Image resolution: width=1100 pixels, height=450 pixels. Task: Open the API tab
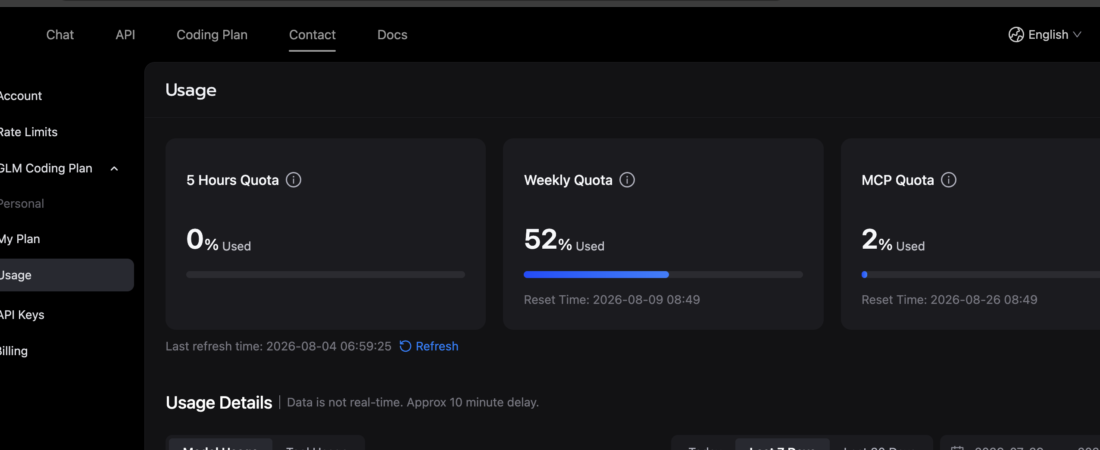coord(125,35)
